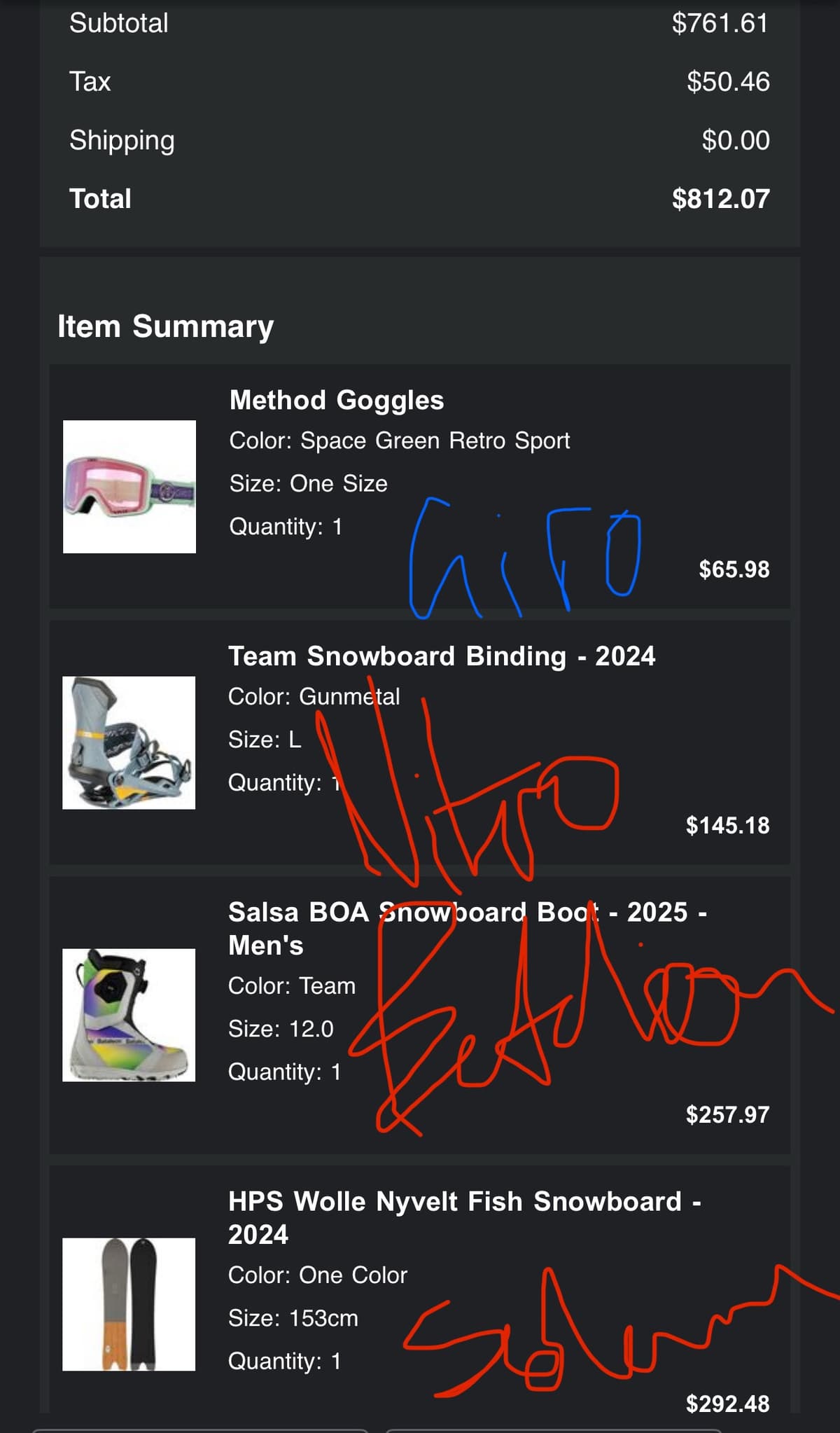
Task: Select the $50.46 tax amount
Action: tap(728, 82)
